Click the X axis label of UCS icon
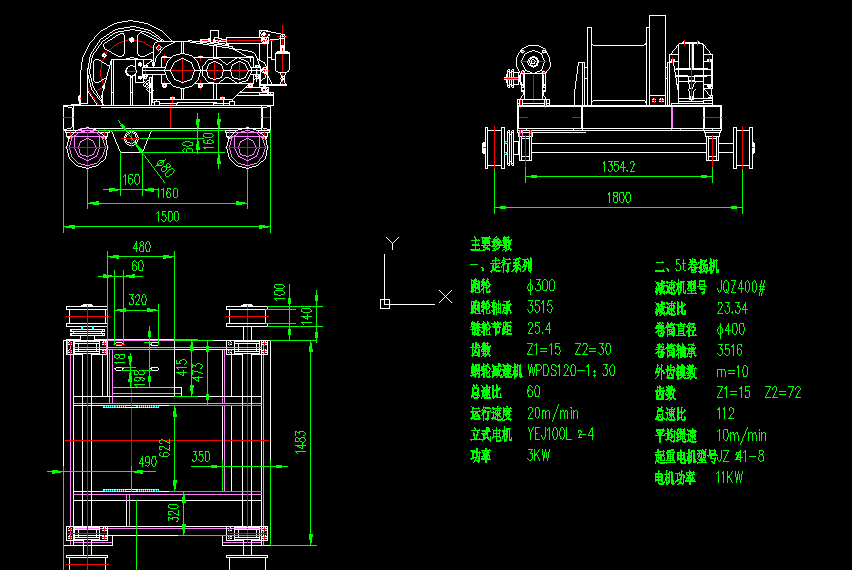The image size is (852, 570). click(446, 296)
